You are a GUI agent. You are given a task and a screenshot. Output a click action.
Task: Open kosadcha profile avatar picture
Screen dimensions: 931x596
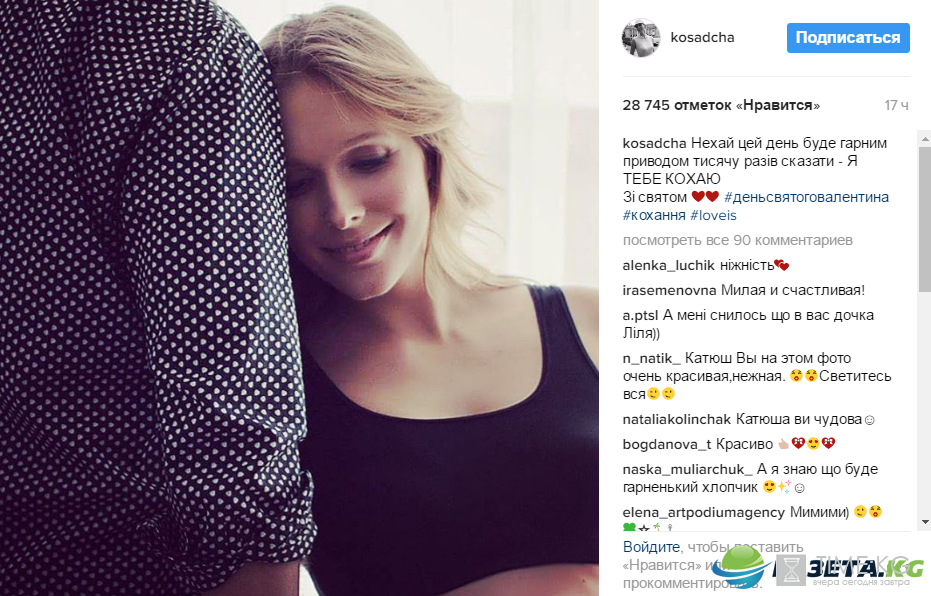tap(641, 37)
